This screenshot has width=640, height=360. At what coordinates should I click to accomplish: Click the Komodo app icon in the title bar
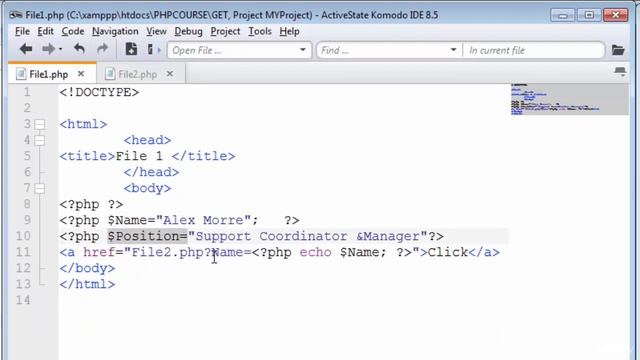16,15
